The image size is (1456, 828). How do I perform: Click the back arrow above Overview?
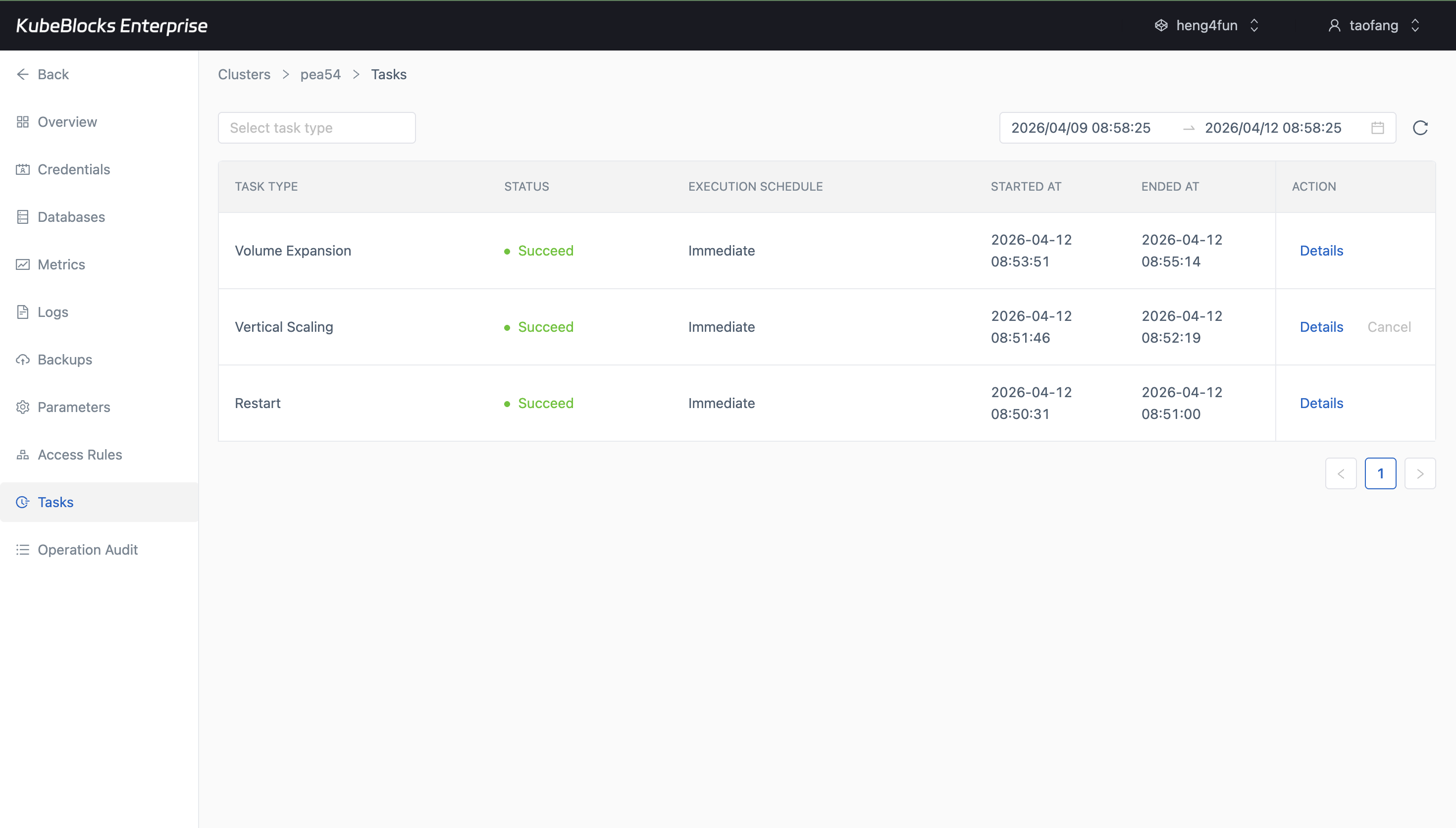pyautogui.click(x=23, y=74)
